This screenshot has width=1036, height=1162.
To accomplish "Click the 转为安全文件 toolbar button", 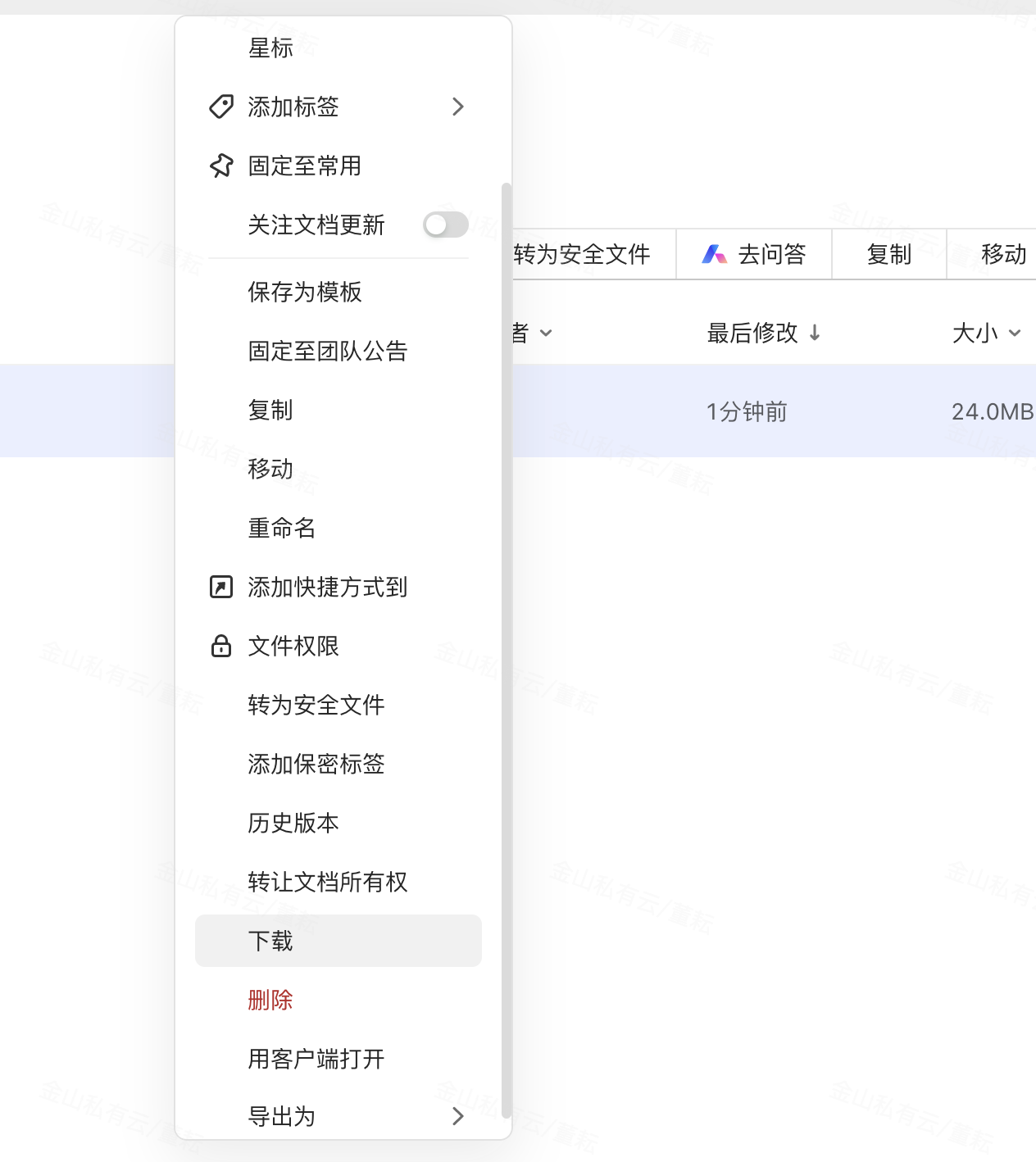I will point(593,255).
